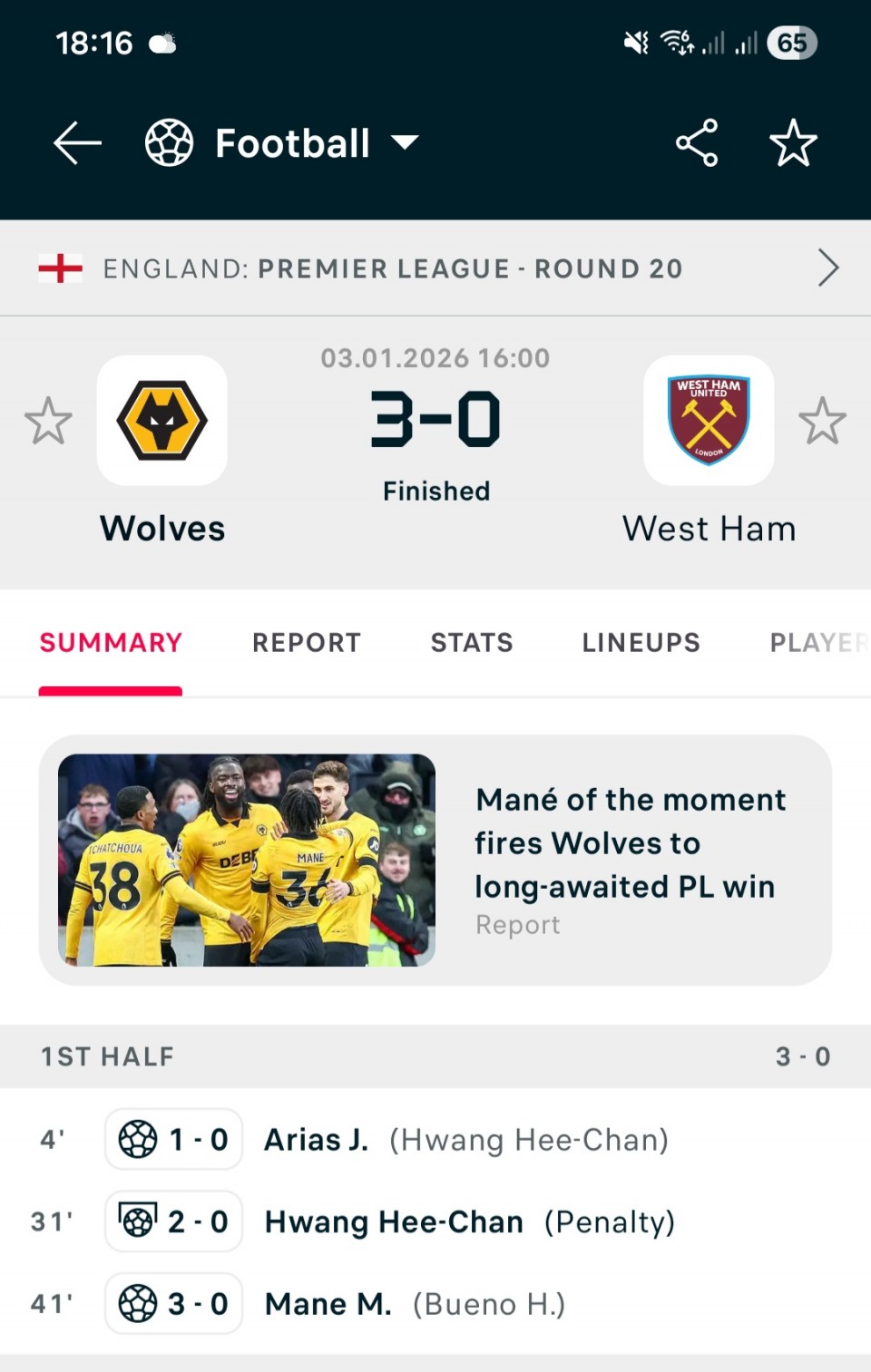Share this match via share icon
This screenshot has height=1372, width=871.
(697, 143)
